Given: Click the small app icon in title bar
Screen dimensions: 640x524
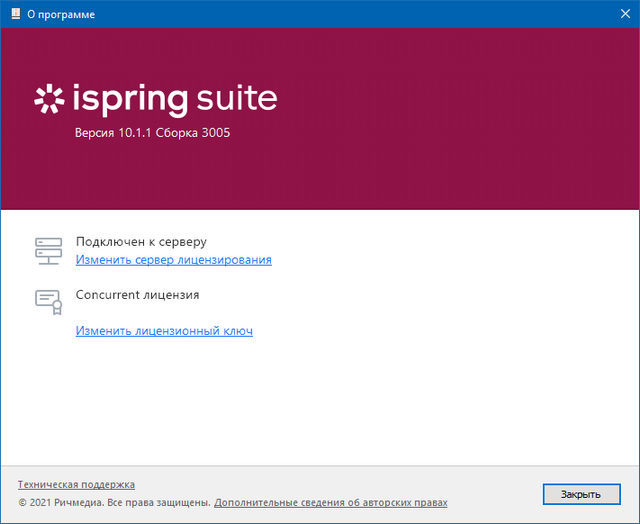Looking at the screenshot, I should coord(14,13).
